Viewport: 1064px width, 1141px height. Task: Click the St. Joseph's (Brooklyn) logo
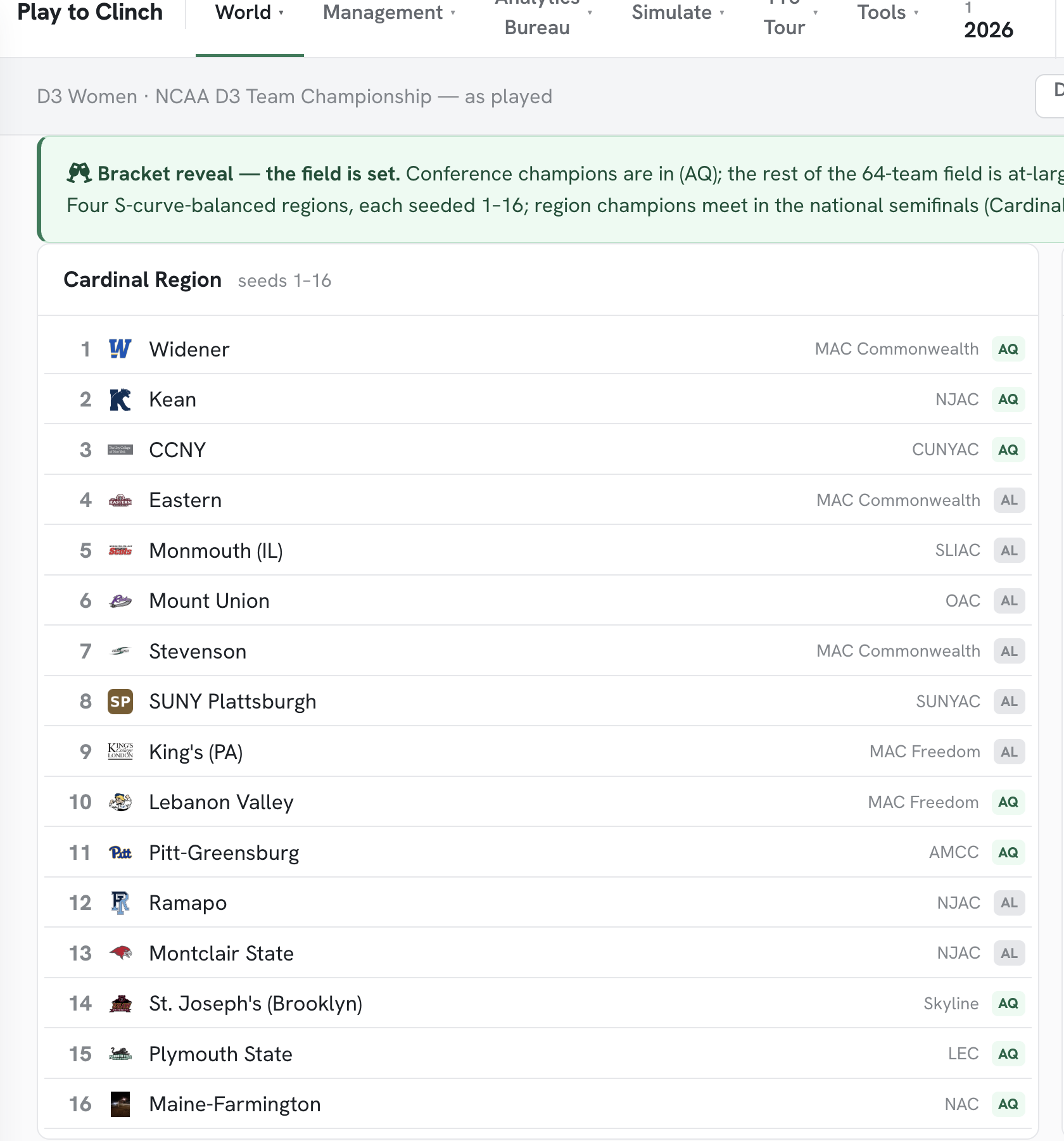120,1004
